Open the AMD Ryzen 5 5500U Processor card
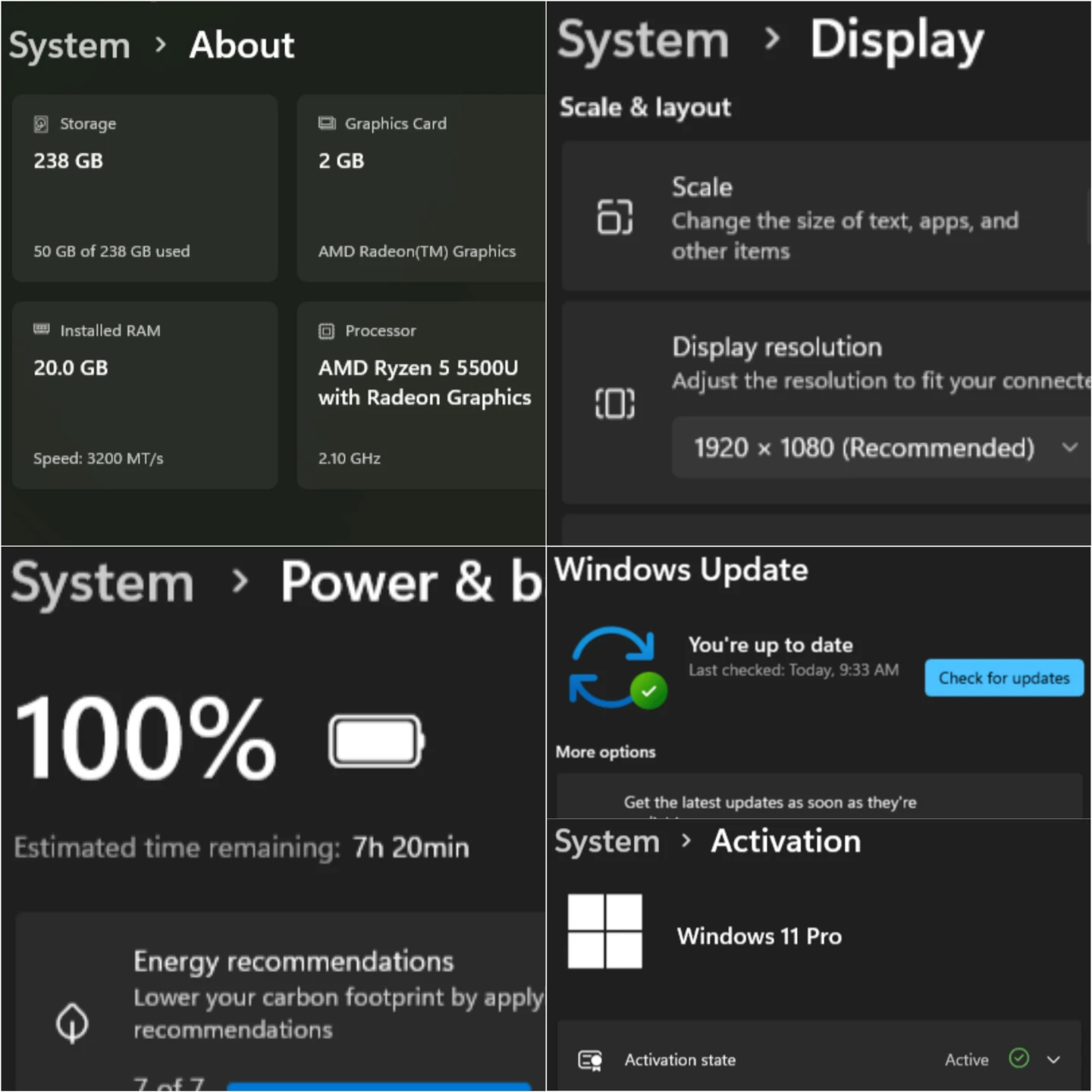Image resolution: width=1092 pixels, height=1092 pixels. coord(421,395)
